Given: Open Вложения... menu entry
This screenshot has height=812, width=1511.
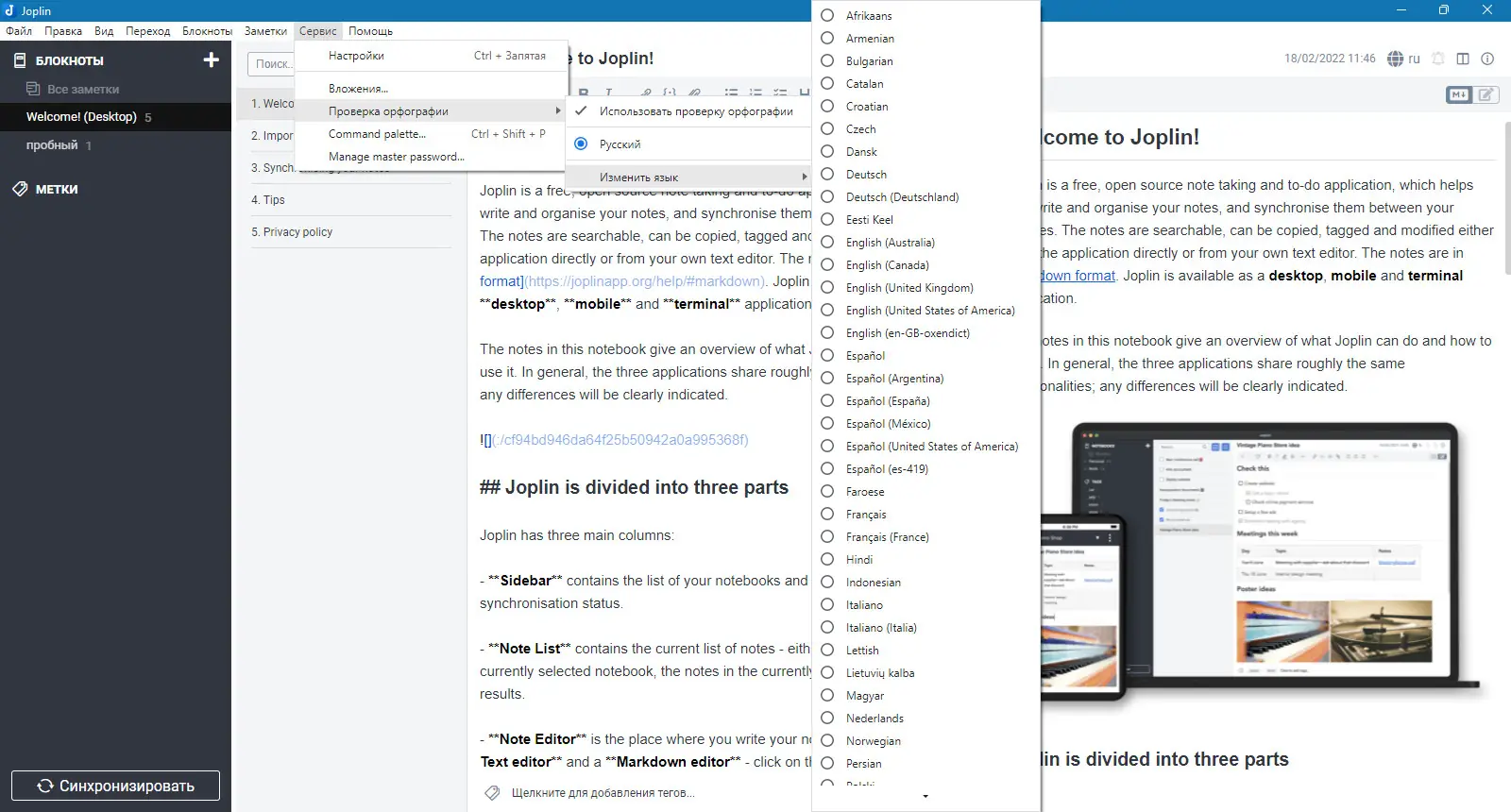Looking at the screenshot, I should coord(431,89).
